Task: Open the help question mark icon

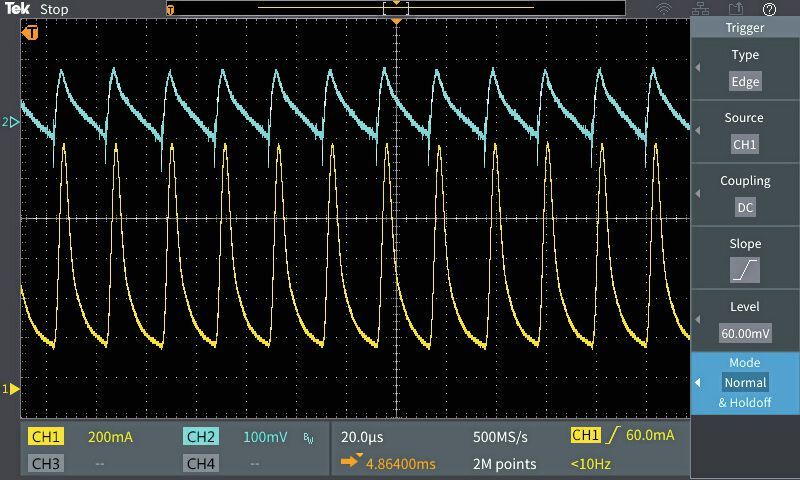Action: pyautogui.click(x=769, y=9)
